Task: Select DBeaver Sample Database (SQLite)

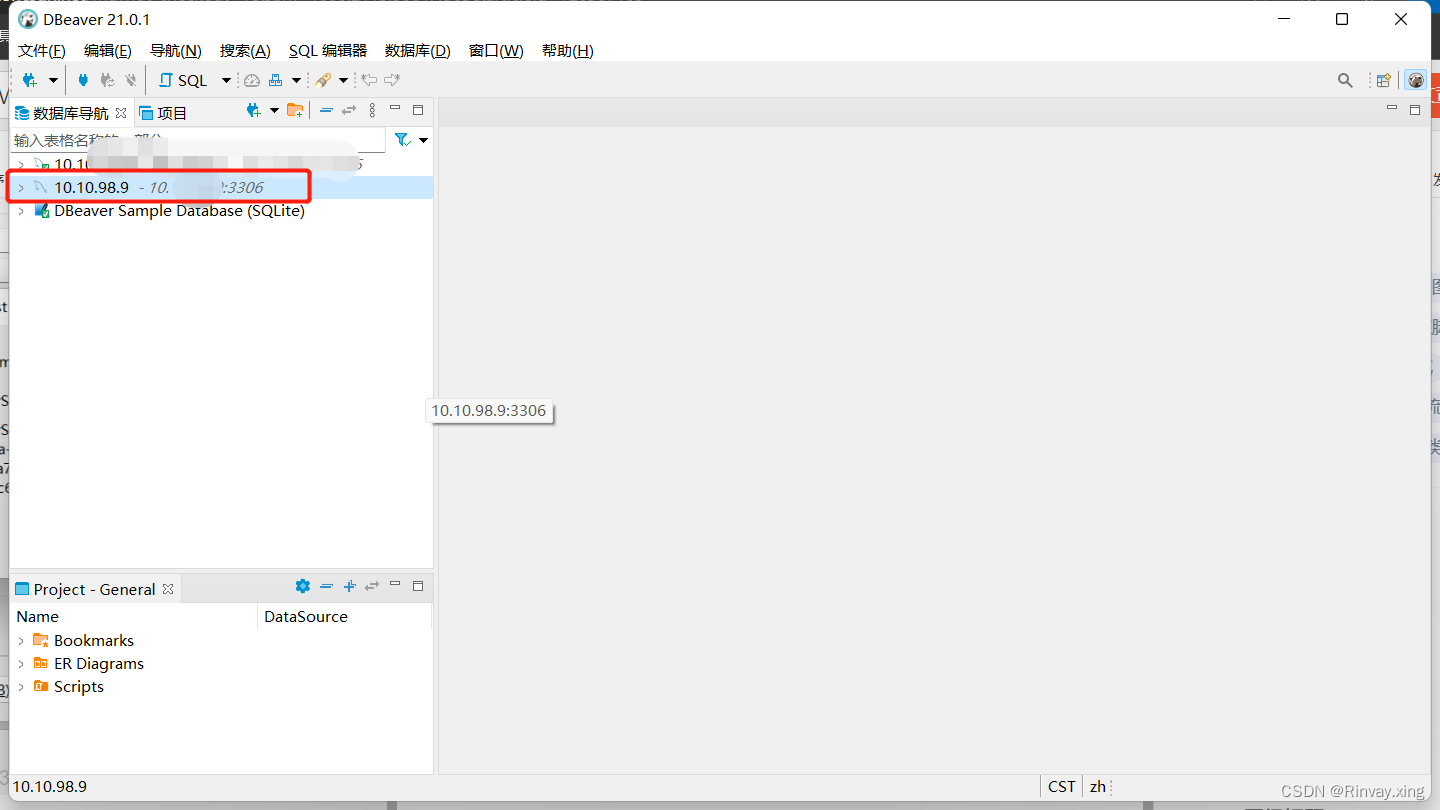Action: point(179,211)
